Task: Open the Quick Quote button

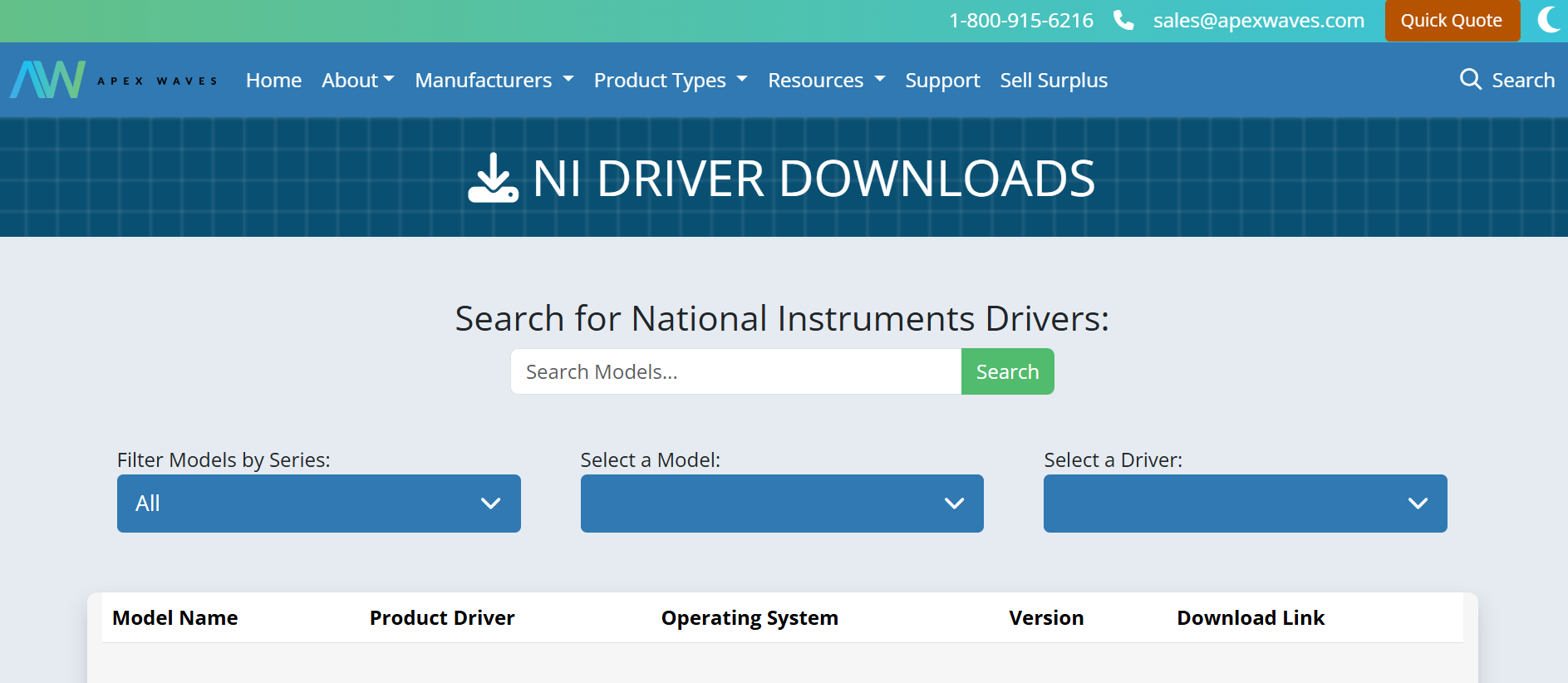Action: 1452,20
